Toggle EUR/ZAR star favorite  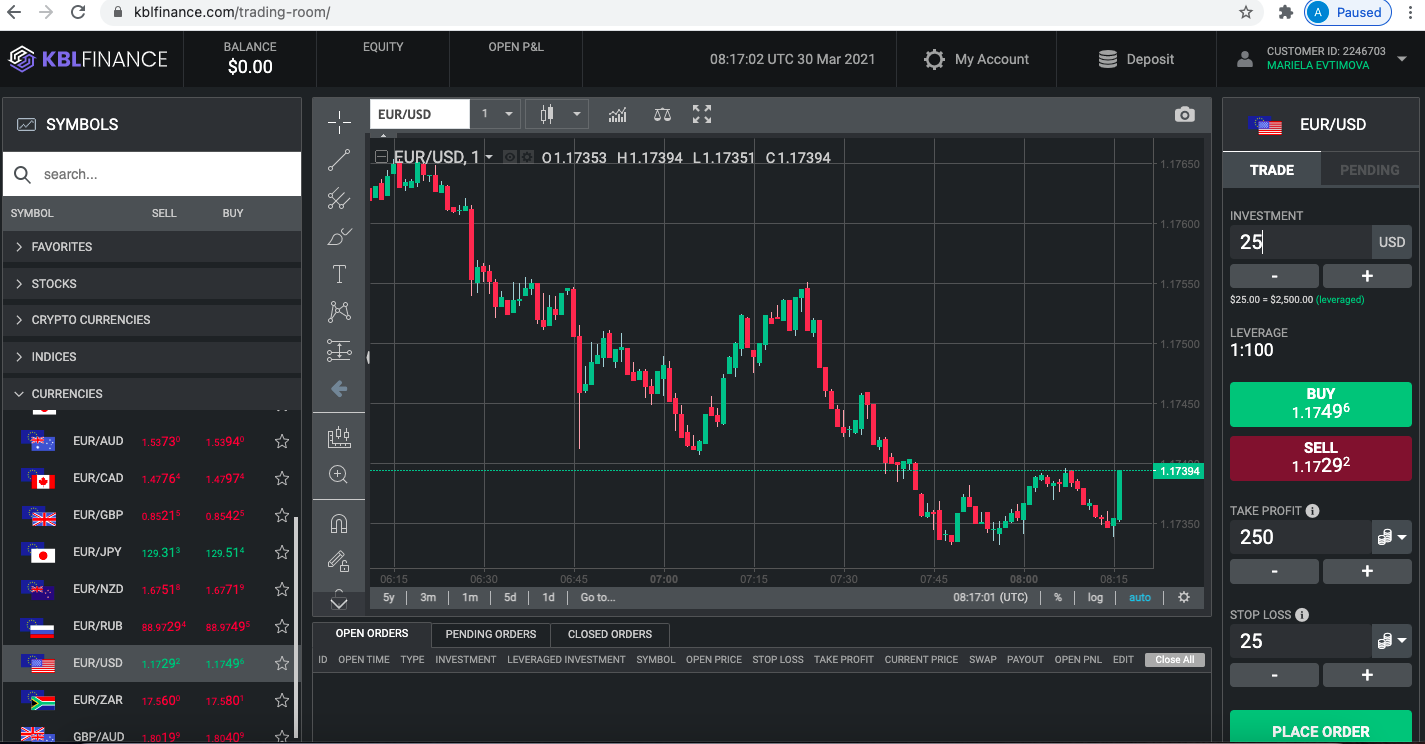[x=282, y=700]
